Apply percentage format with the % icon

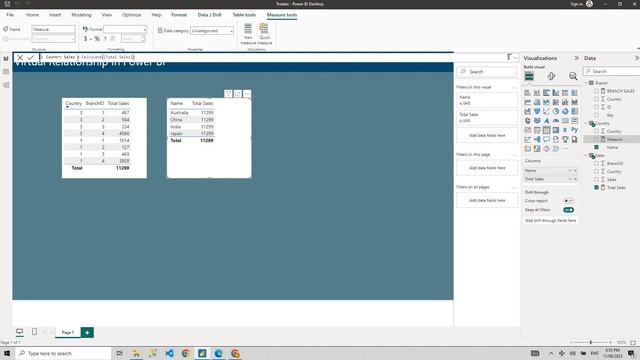pyautogui.click(x=97, y=39)
